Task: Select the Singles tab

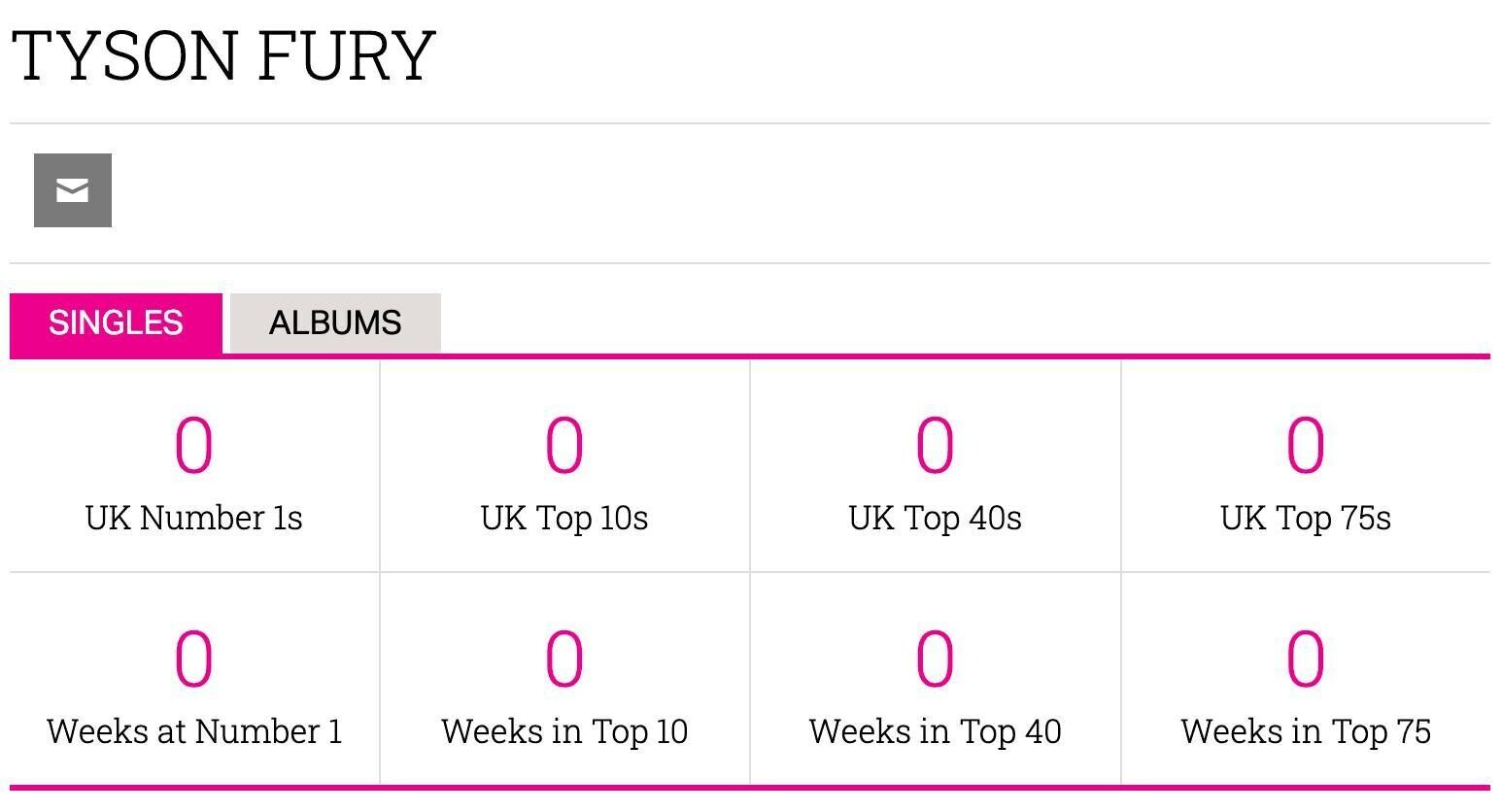Action: 116,323
